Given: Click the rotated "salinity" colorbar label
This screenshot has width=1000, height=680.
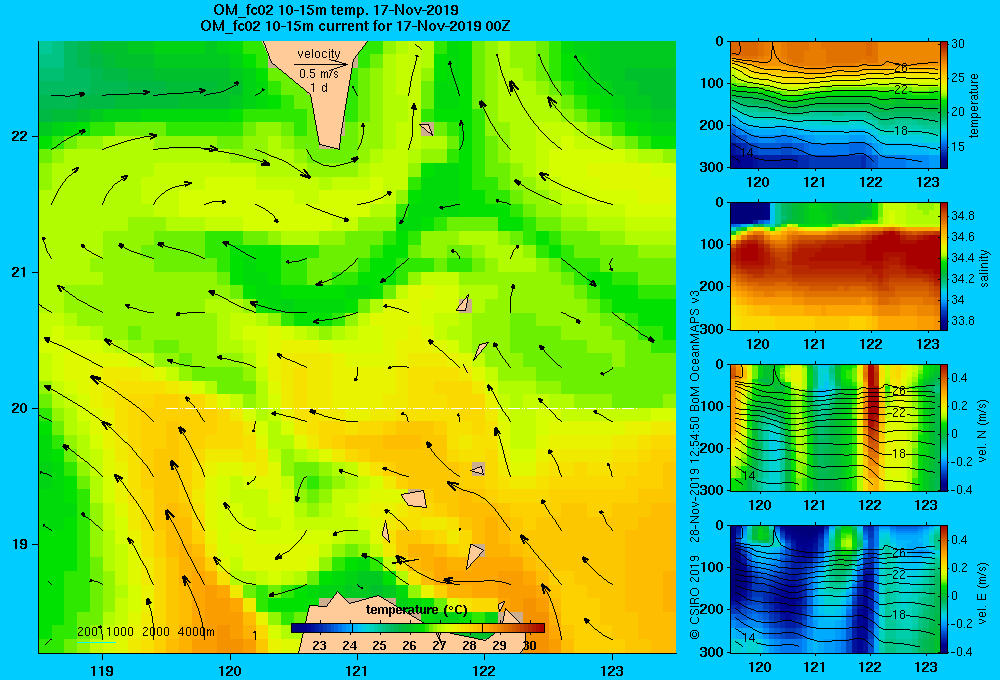Looking at the screenshot, I should coord(984,268).
